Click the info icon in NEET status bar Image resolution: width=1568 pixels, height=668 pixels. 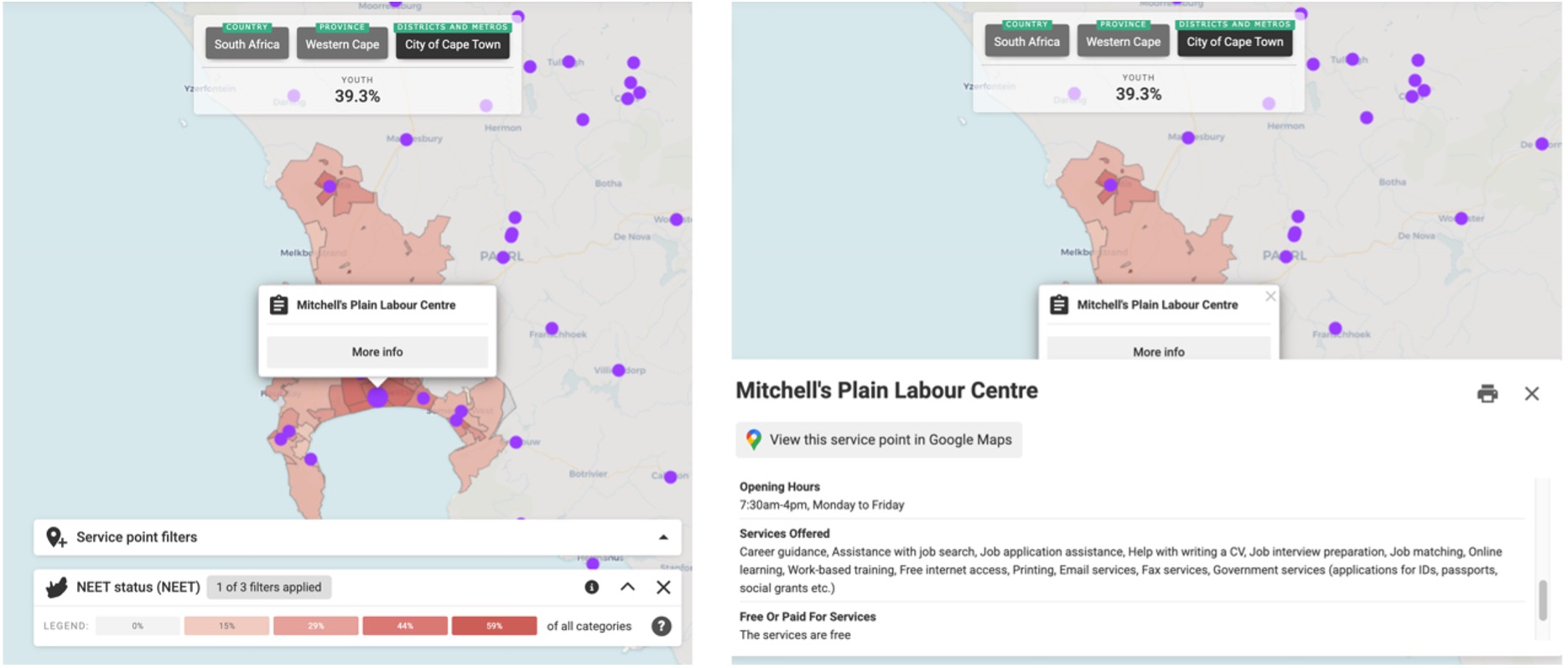coord(591,588)
